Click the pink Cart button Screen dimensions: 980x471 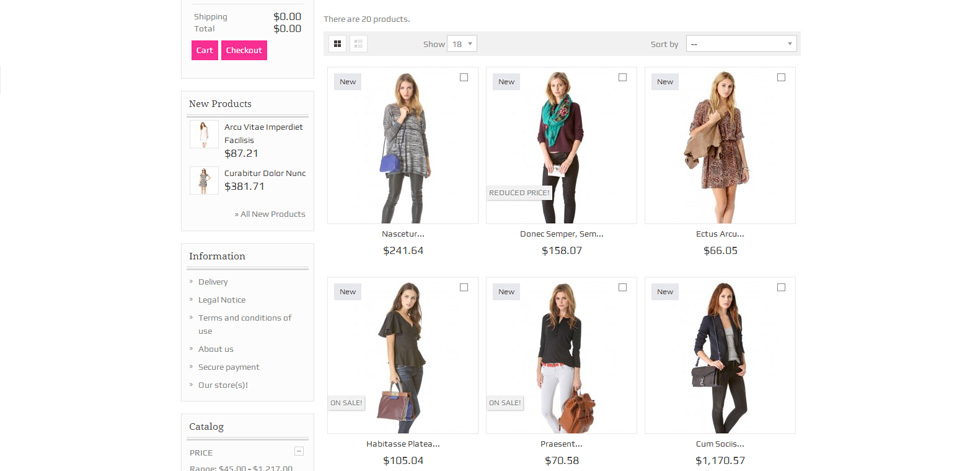tap(204, 51)
